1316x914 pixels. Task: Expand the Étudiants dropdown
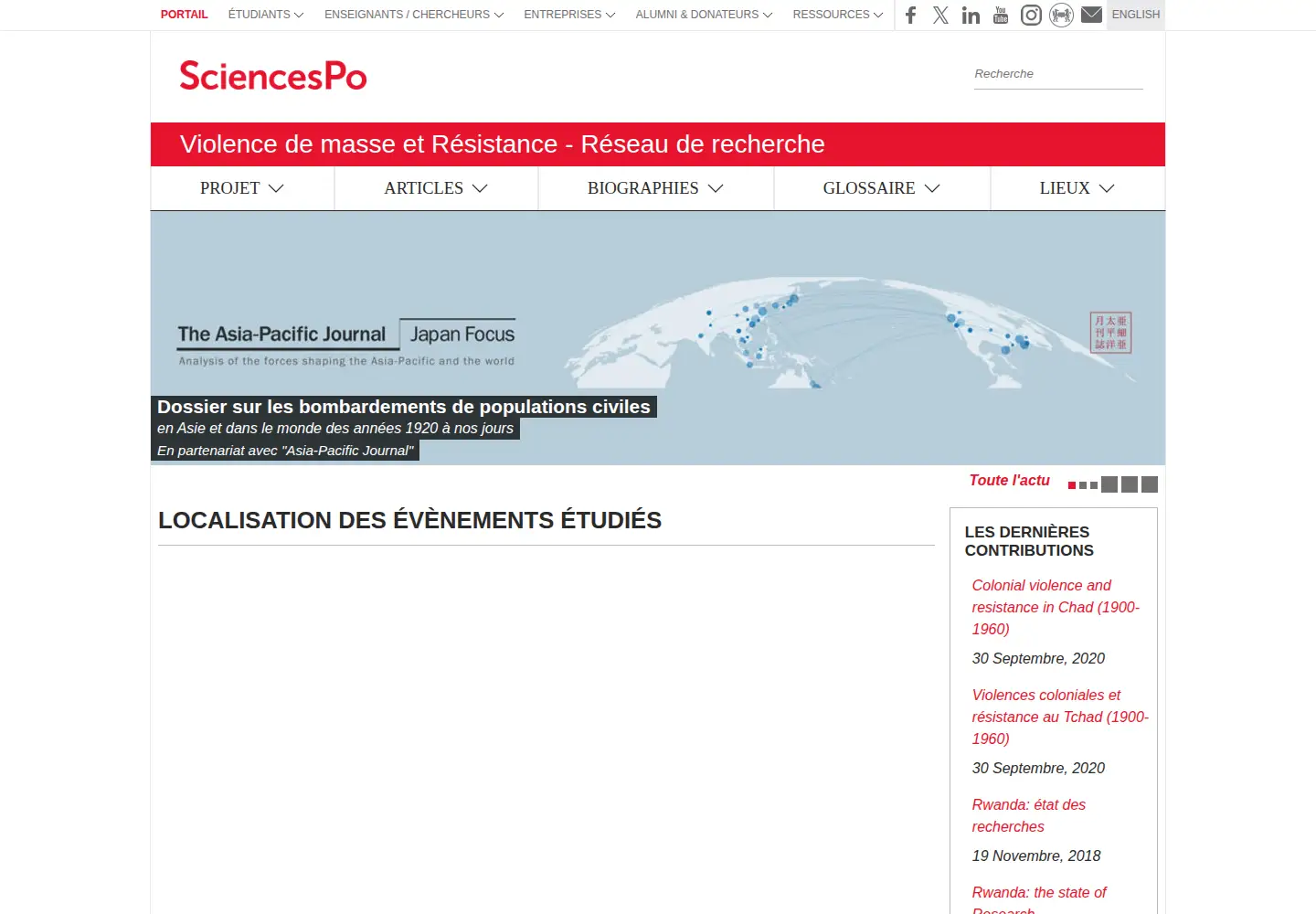click(x=266, y=15)
